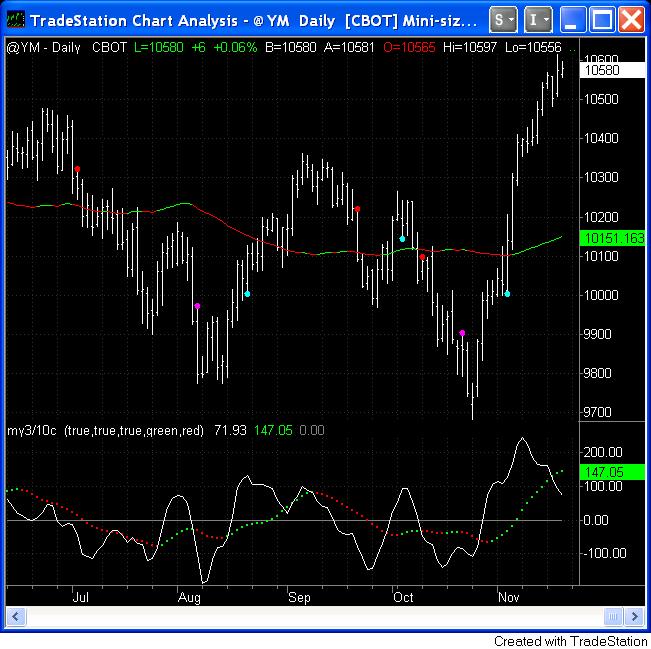The image size is (651, 649).
Task: Click the cyan dot marker in early October
Action: point(402,239)
